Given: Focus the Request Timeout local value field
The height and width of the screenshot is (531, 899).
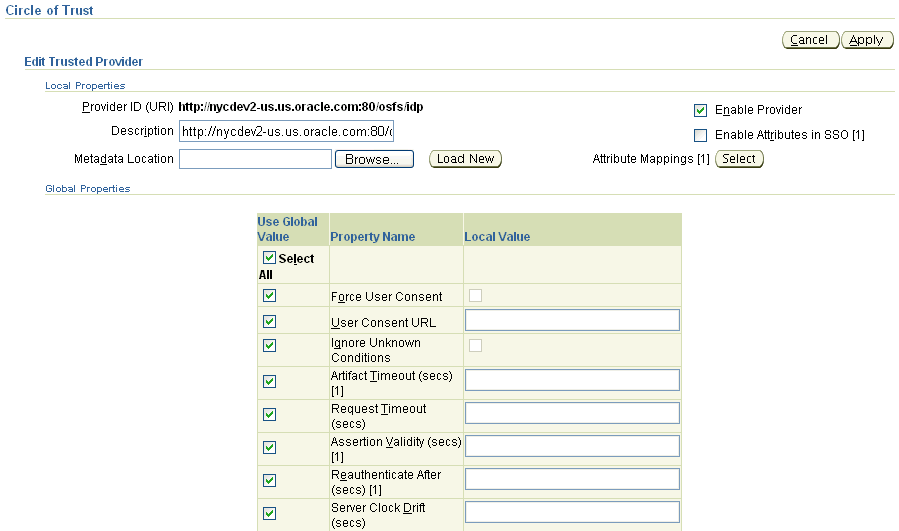Looking at the screenshot, I should tap(572, 413).
